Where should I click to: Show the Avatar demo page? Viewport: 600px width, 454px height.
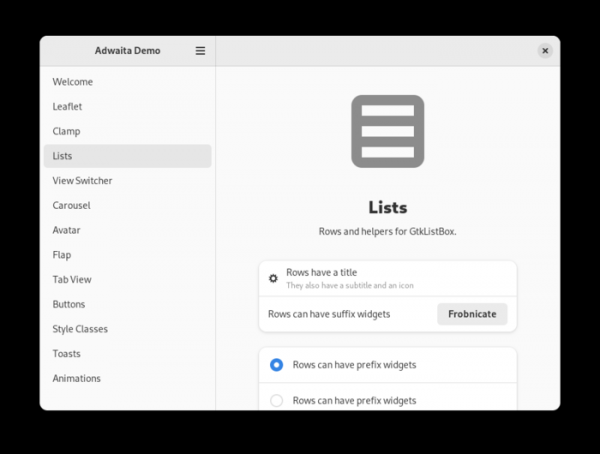tap(66, 230)
